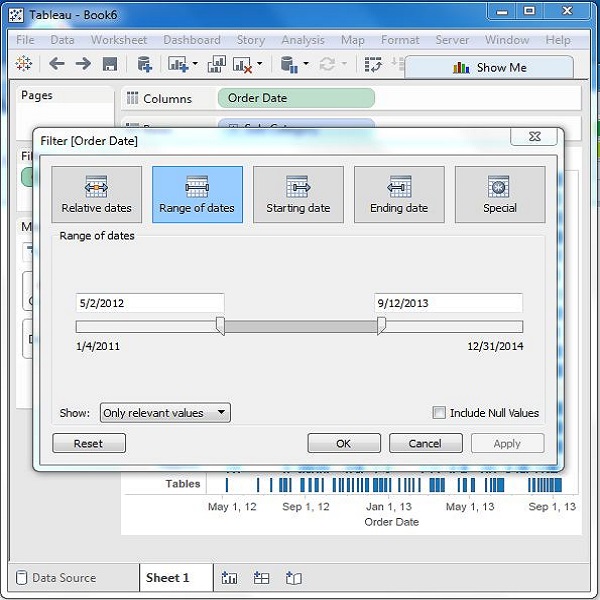The width and height of the screenshot is (600, 600).
Task: Choose the Ending date filter option
Action: [399, 194]
